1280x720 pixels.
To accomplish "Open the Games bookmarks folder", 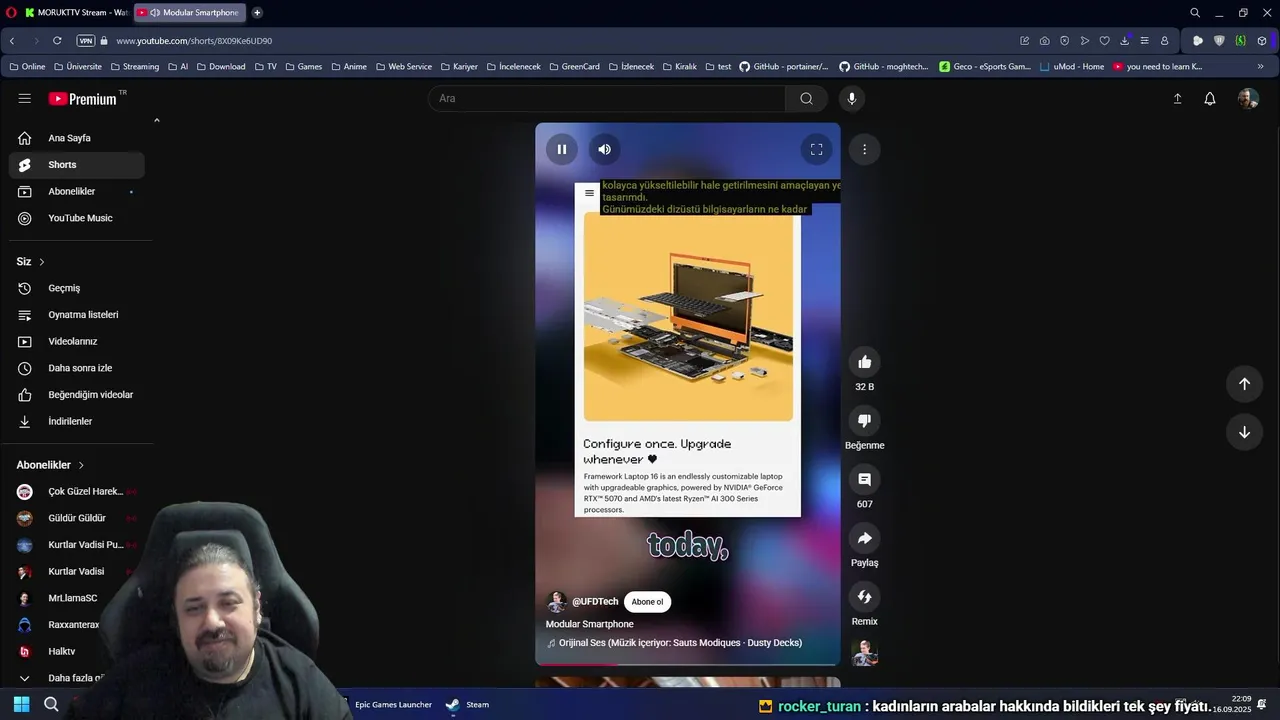I will click(x=304, y=67).
